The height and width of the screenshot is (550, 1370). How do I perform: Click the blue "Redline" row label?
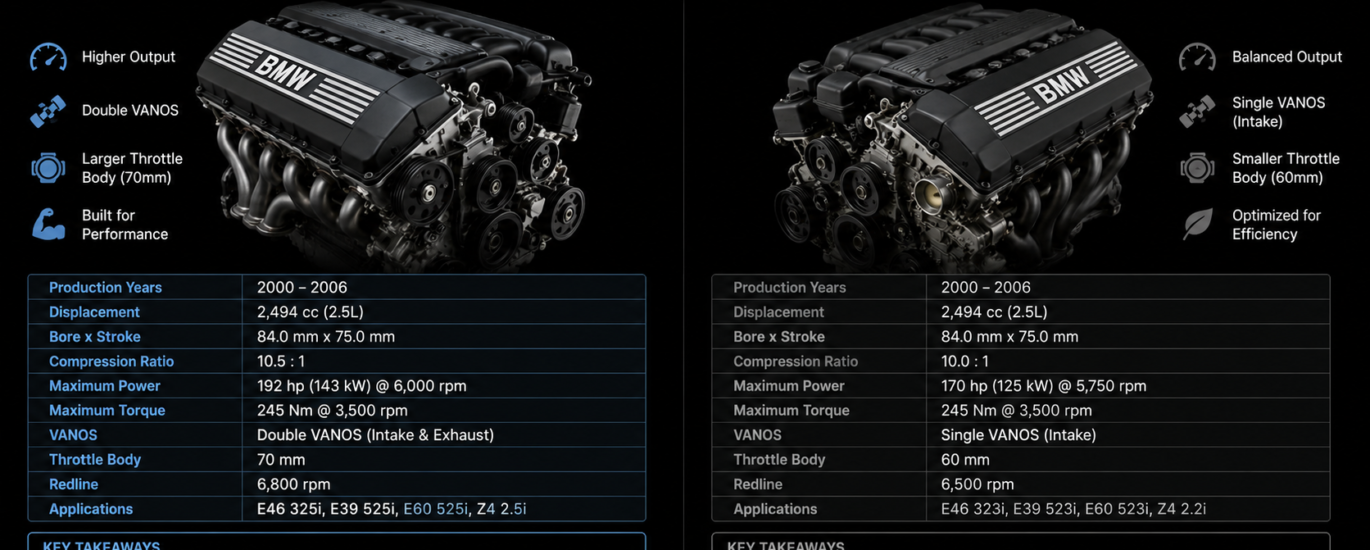tap(73, 484)
